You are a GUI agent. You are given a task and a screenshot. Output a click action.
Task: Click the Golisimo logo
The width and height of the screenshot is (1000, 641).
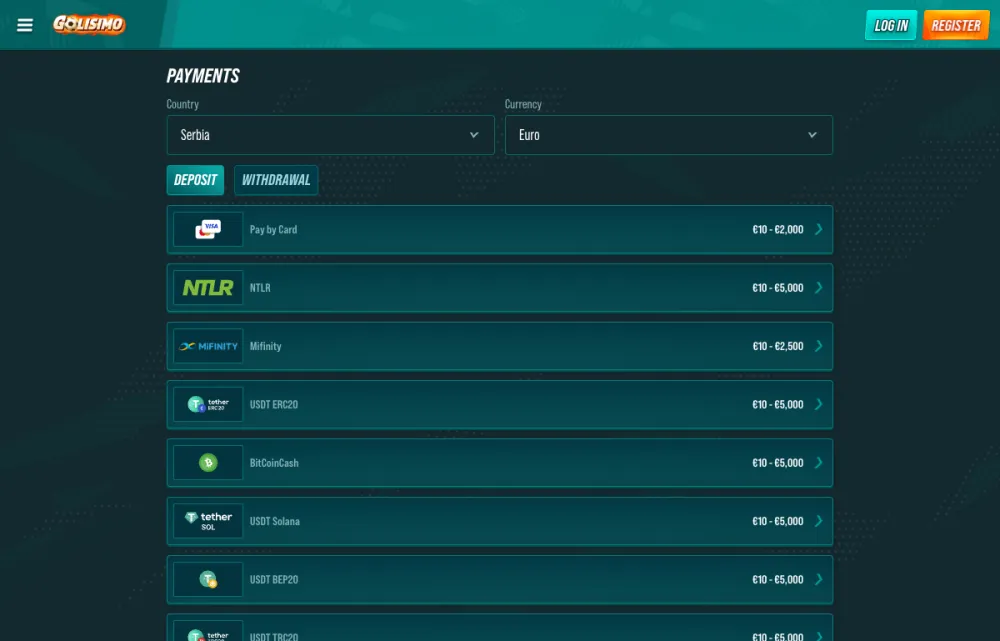click(x=89, y=24)
